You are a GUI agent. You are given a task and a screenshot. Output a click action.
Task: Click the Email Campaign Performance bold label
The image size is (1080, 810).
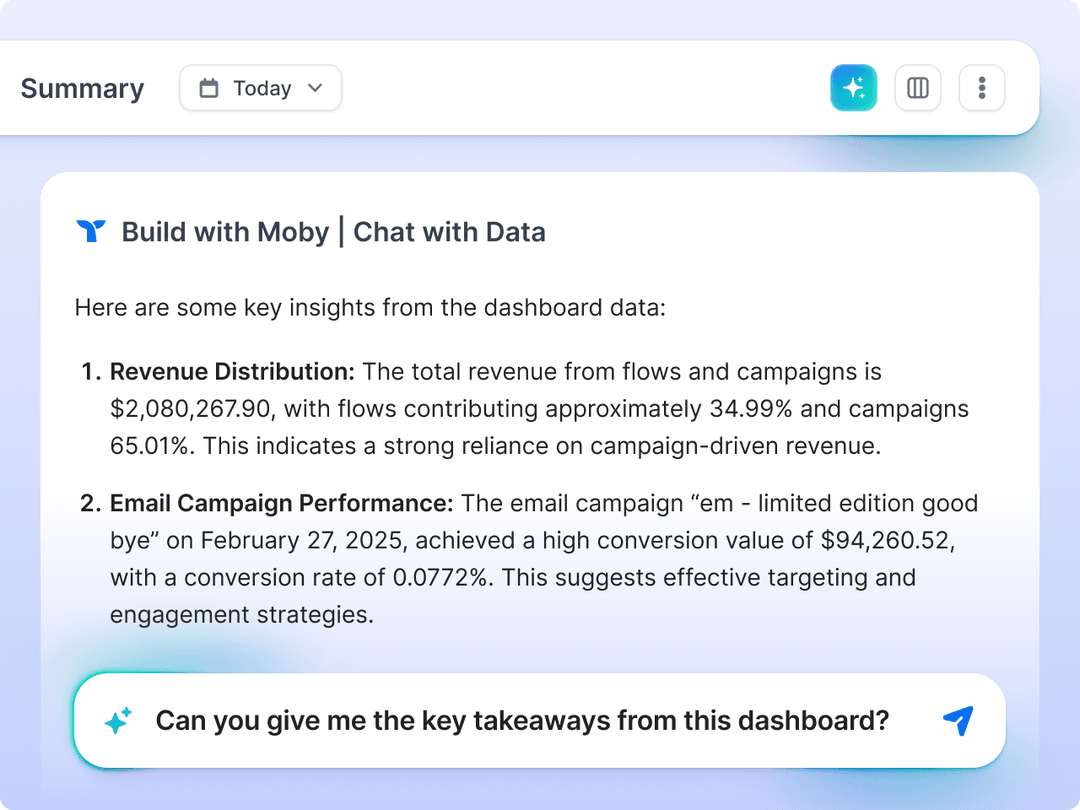(x=282, y=503)
